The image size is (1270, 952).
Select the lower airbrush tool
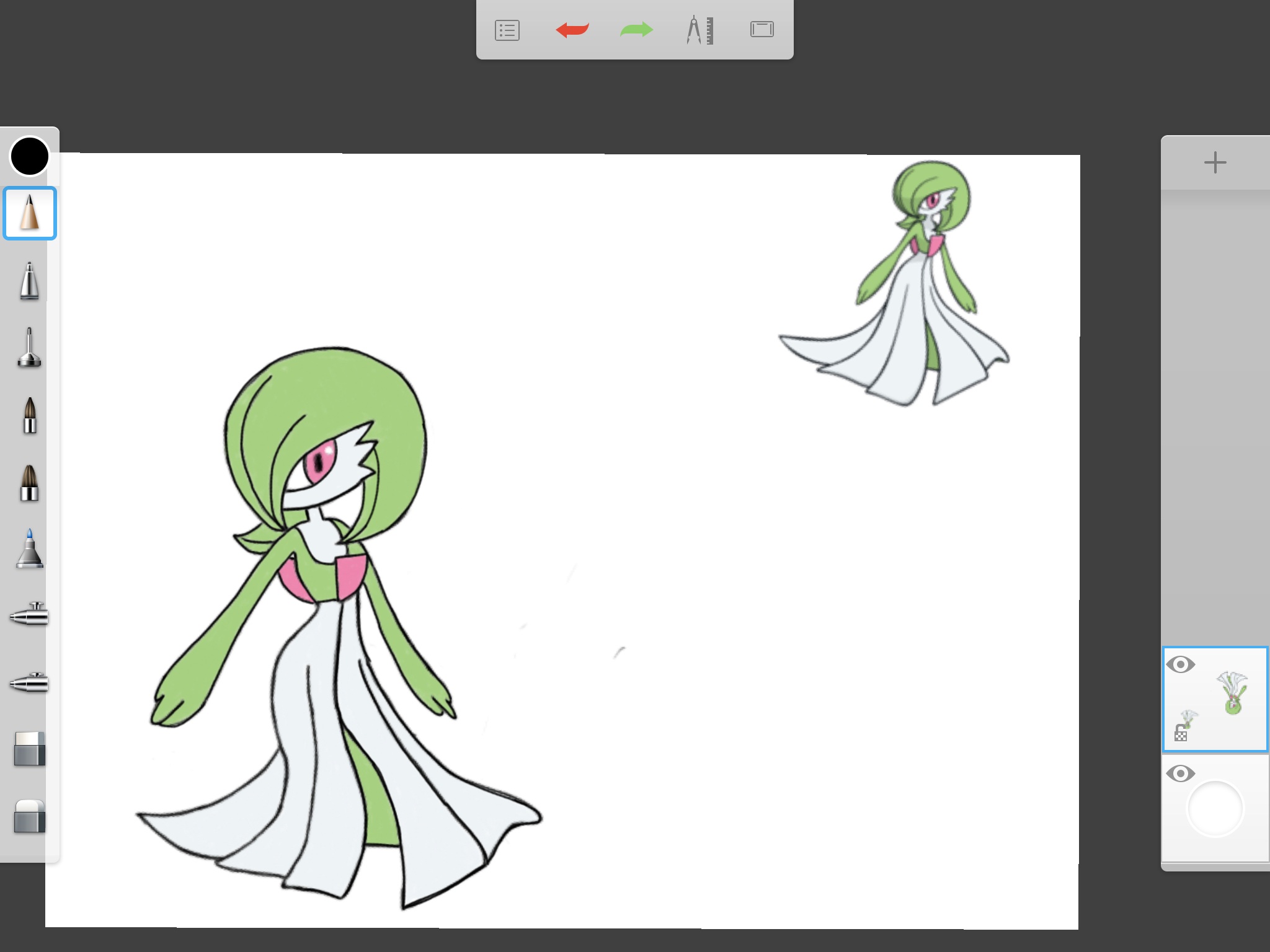[29, 682]
